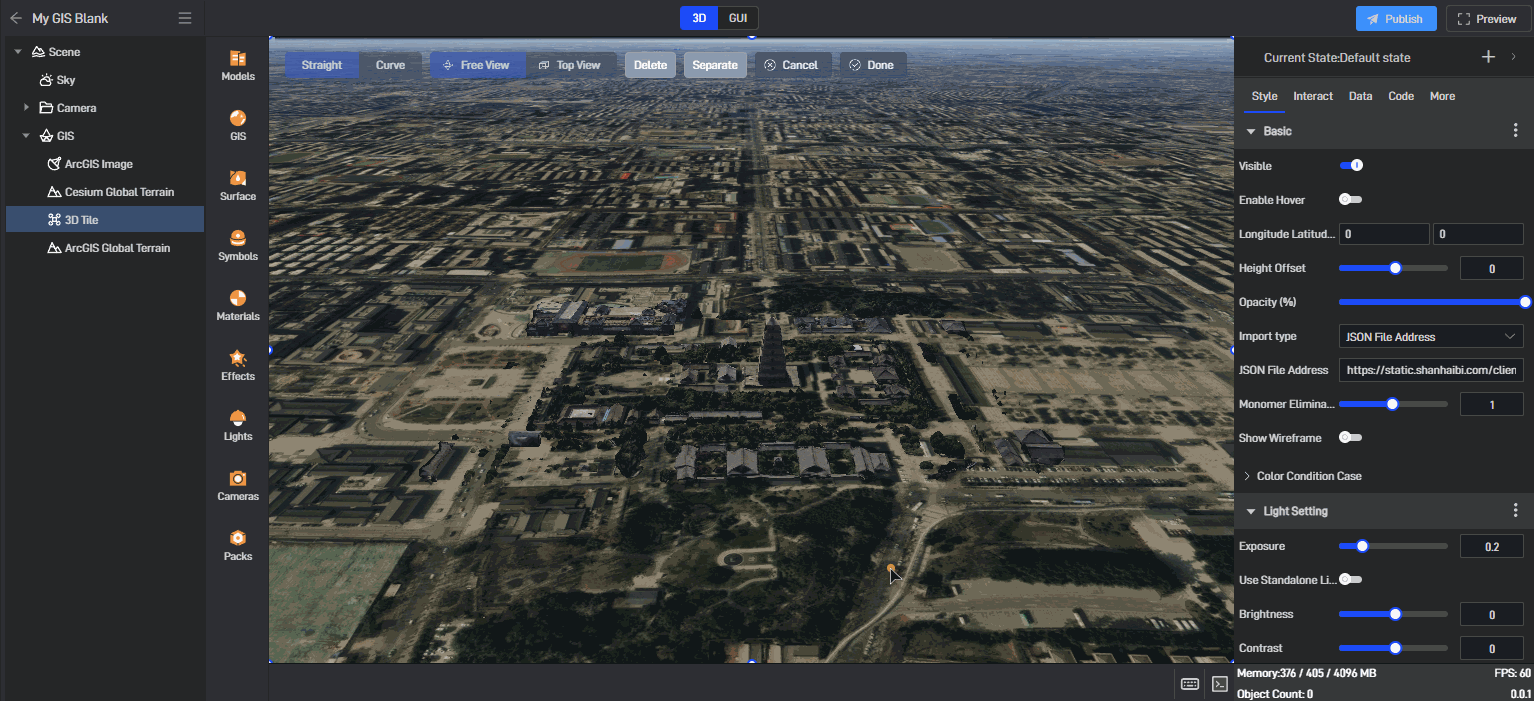Image resolution: width=1534 pixels, height=701 pixels.
Task: Switch to the Code tab
Action: (x=1401, y=96)
